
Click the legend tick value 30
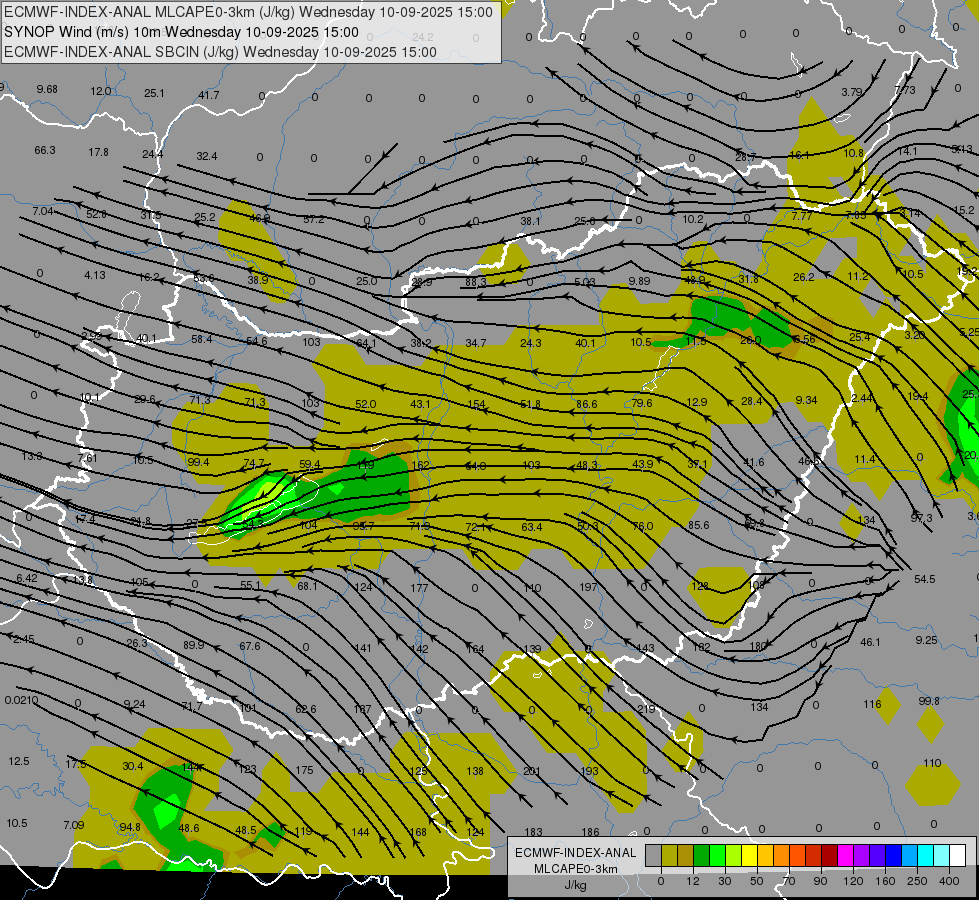pos(724,881)
